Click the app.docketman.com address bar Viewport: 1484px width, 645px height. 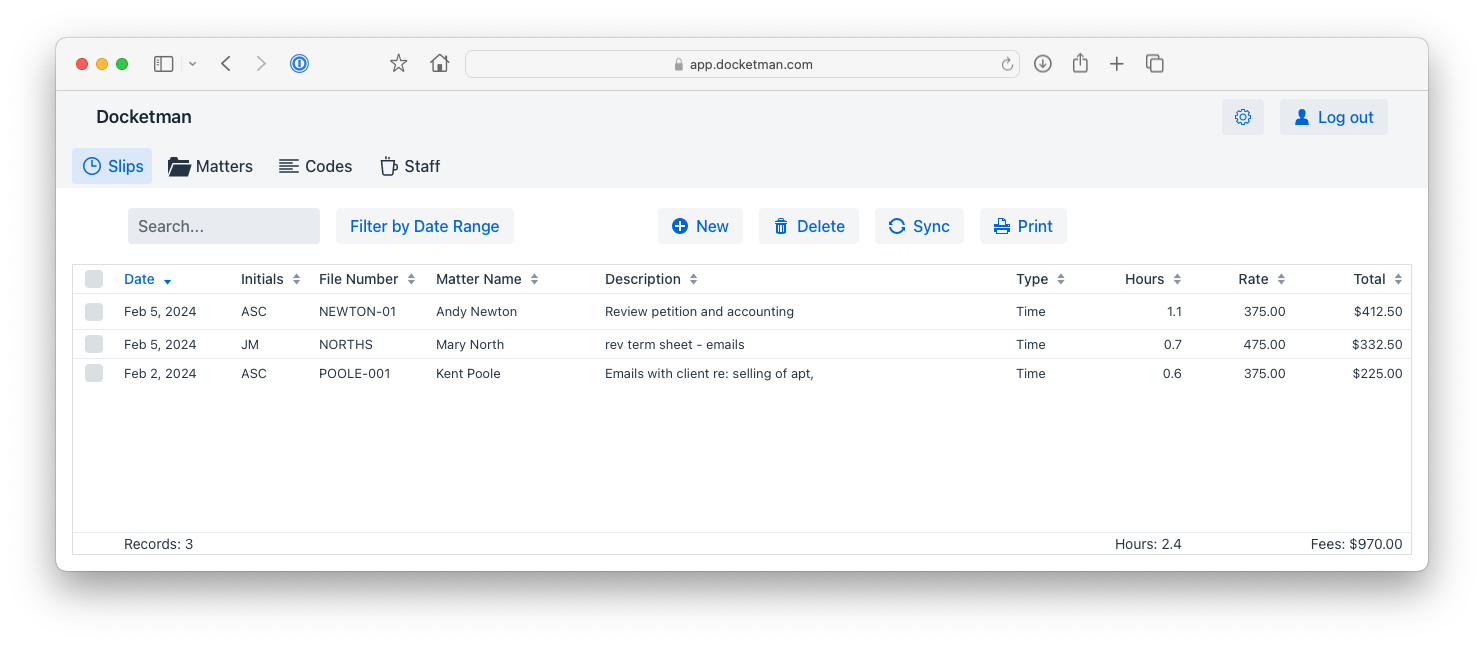[x=742, y=64]
